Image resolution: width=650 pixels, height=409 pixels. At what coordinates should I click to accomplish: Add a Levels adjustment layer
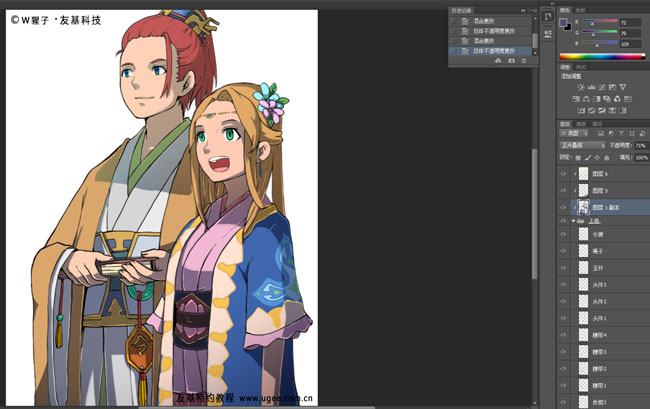click(x=592, y=87)
